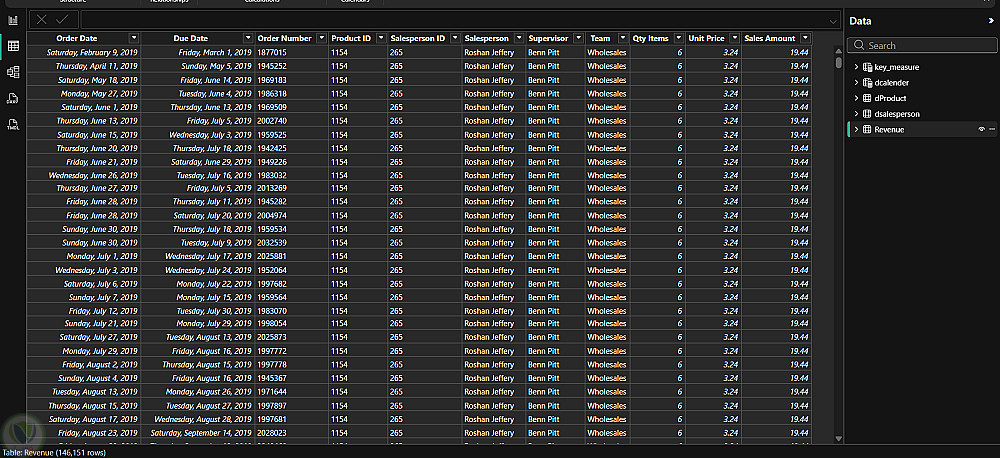Open the Table view sidebar icon
1000x458 pixels.
pos(13,46)
